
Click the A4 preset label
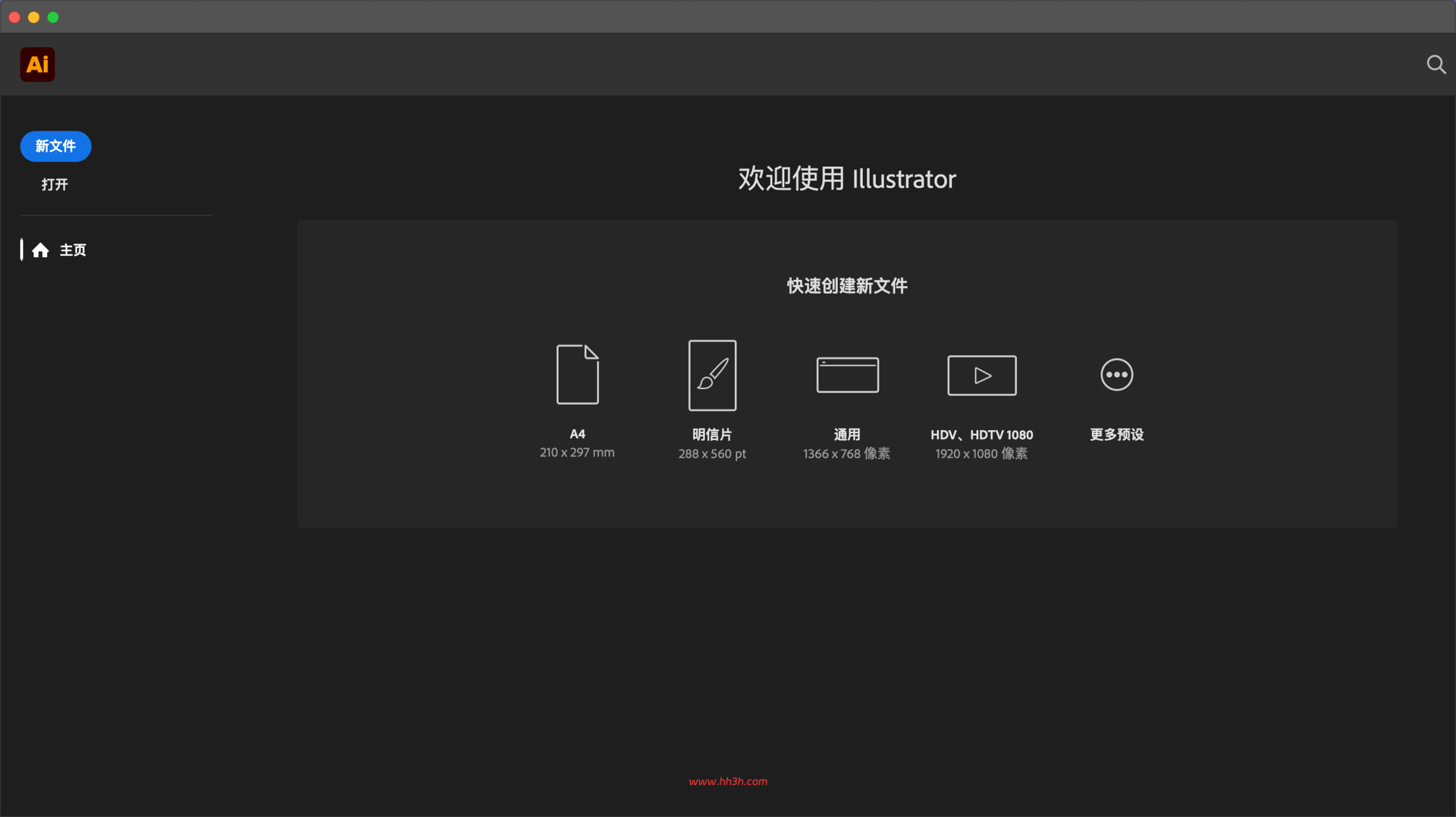tap(577, 434)
